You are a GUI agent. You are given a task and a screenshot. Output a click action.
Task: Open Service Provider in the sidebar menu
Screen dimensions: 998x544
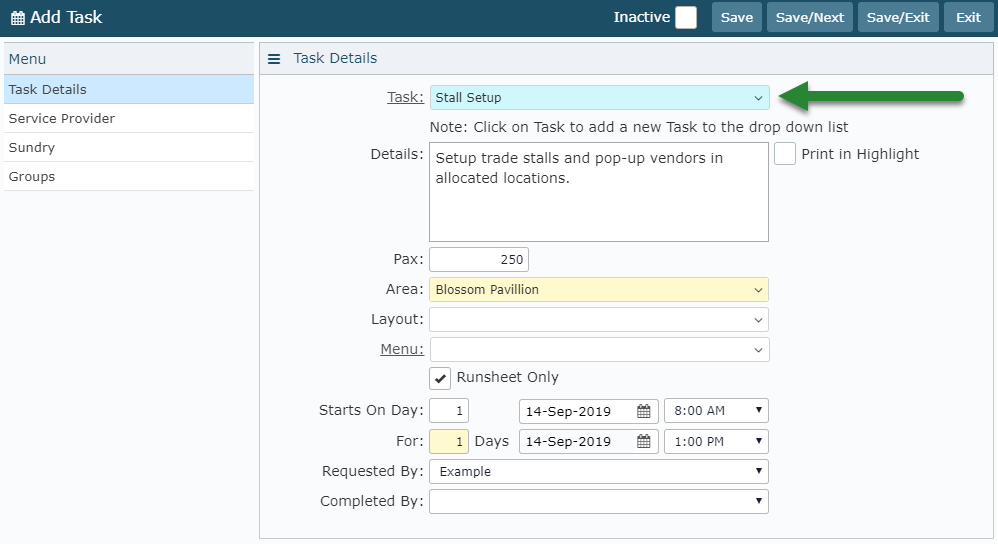point(129,118)
